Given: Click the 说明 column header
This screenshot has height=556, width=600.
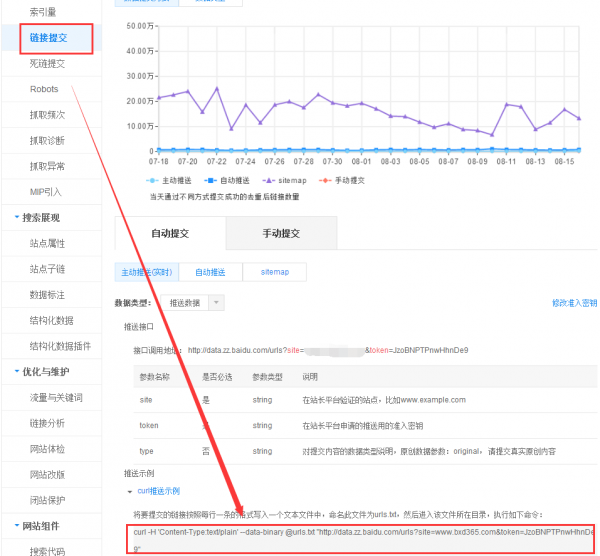Looking at the screenshot, I should [310, 377].
